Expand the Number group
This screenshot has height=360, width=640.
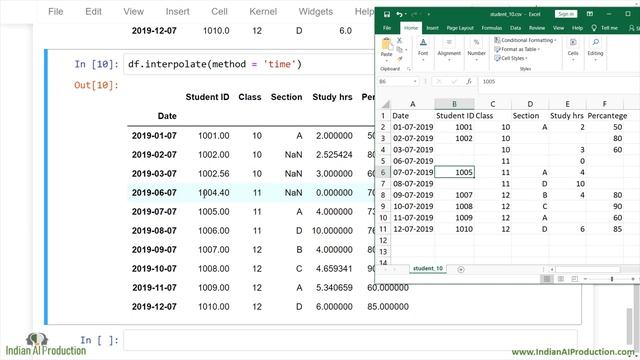click(x=476, y=49)
